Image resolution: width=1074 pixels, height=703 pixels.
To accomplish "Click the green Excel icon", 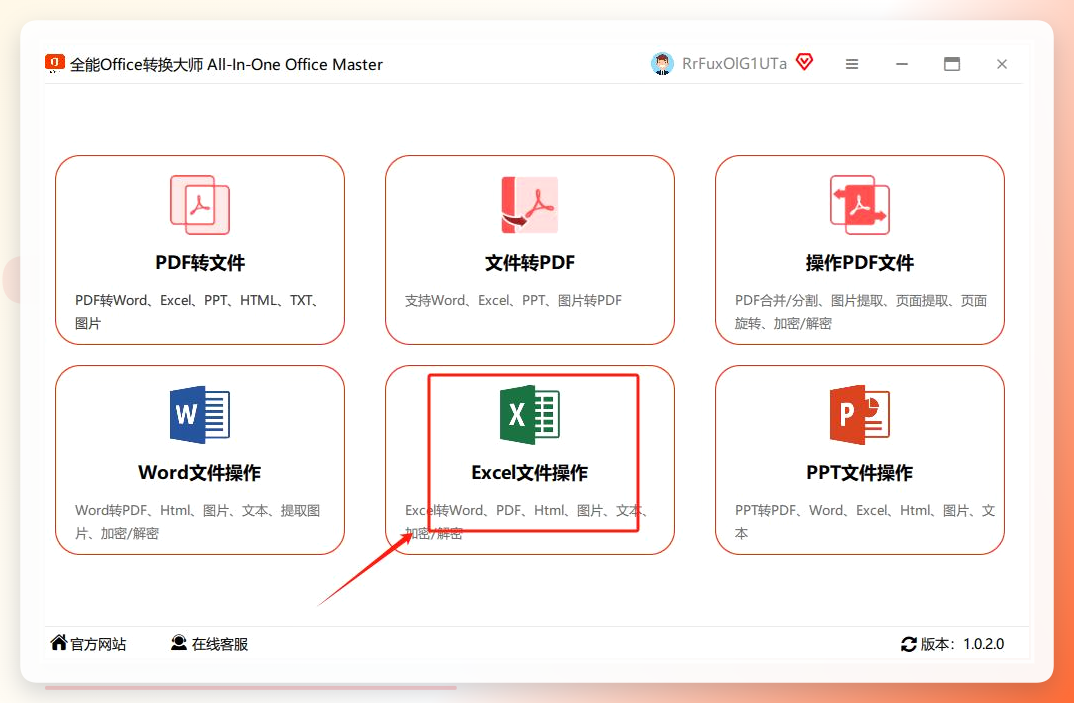I will (x=529, y=415).
